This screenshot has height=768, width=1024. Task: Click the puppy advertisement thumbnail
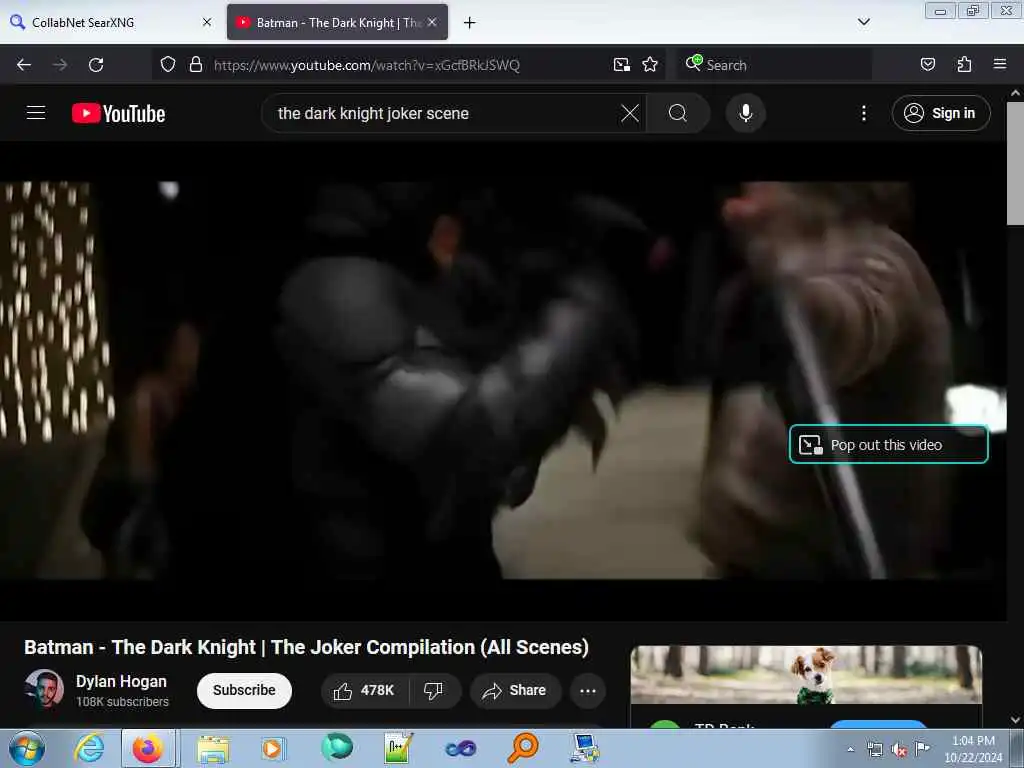point(807,675)
